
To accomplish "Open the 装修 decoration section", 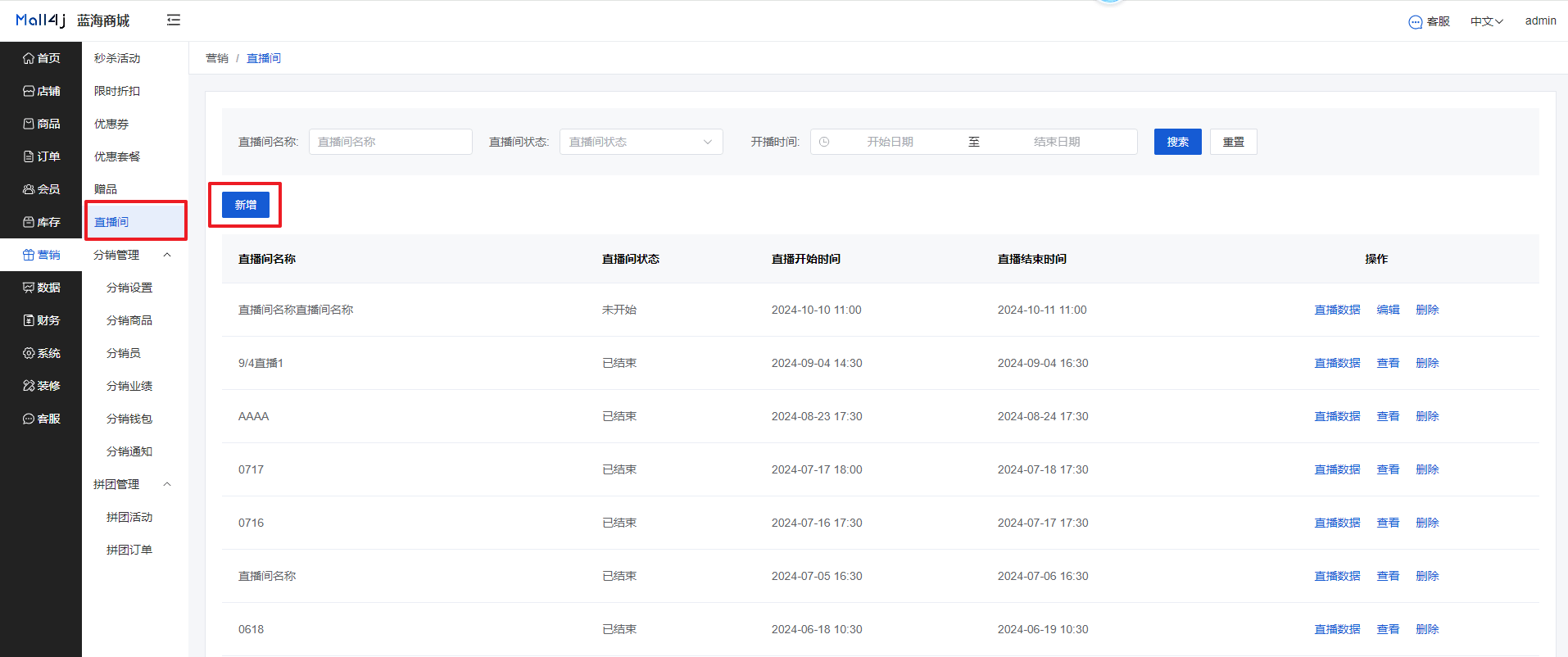I will pyautogui.click(x=41, y=386).
